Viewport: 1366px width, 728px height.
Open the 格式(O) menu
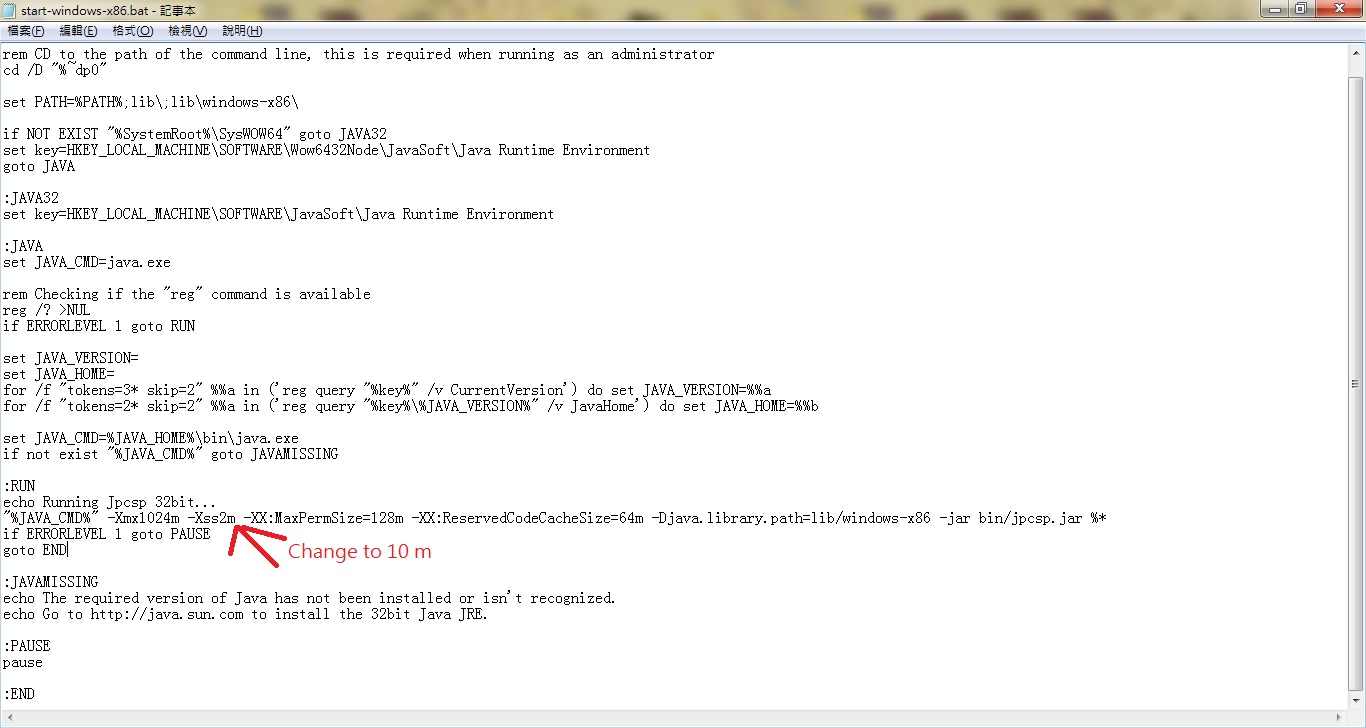[132, 31]
